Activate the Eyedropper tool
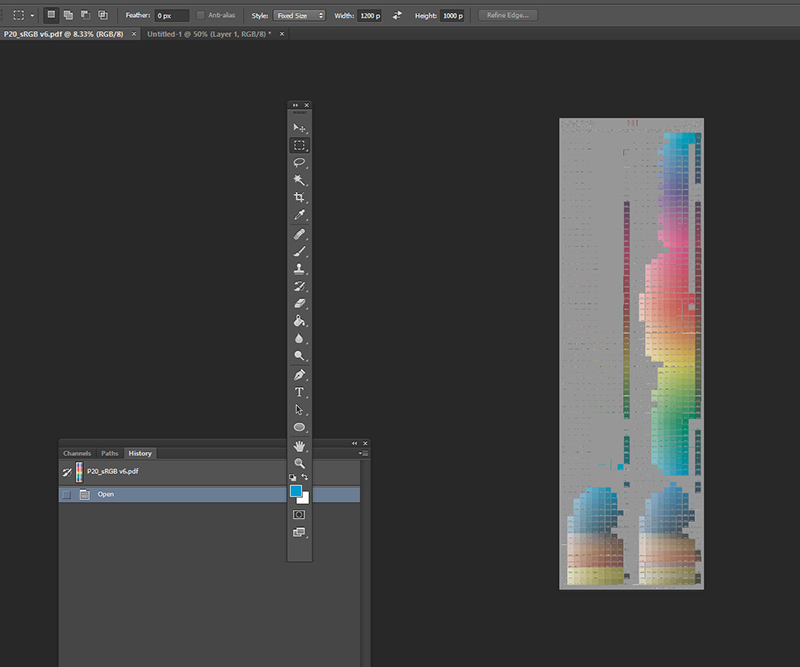 [299, 215]
